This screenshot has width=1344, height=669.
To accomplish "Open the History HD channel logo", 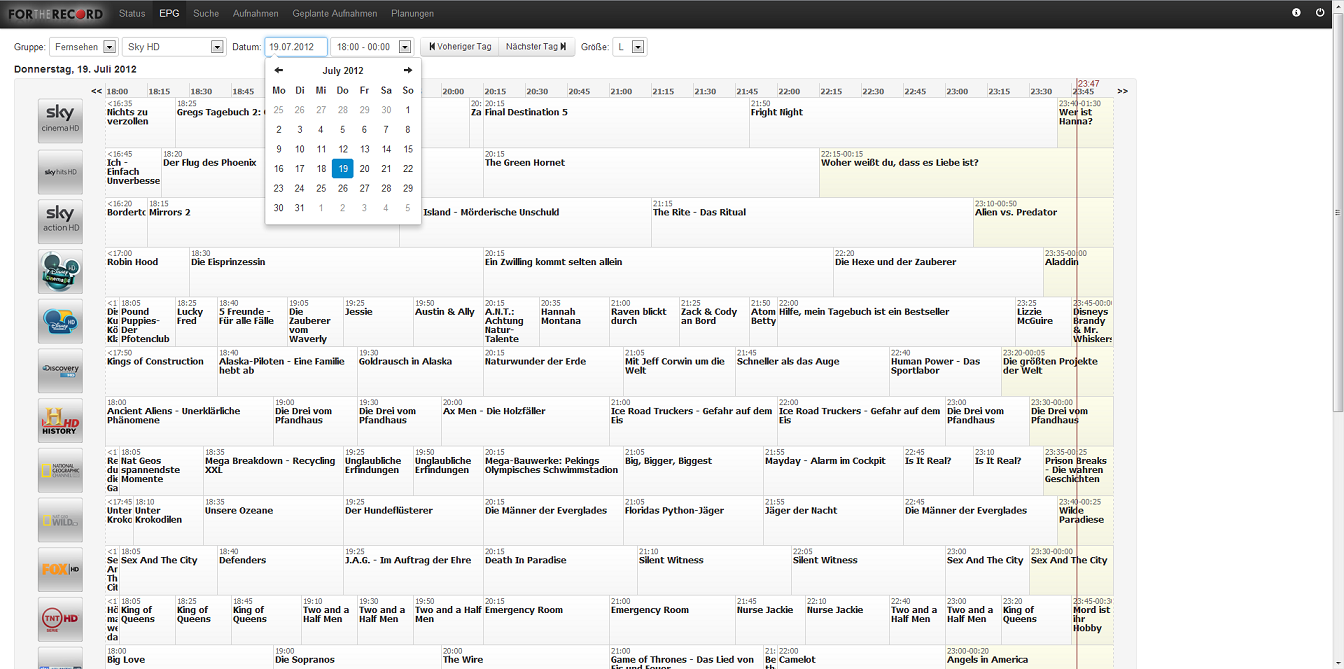I will coord(60,421).
